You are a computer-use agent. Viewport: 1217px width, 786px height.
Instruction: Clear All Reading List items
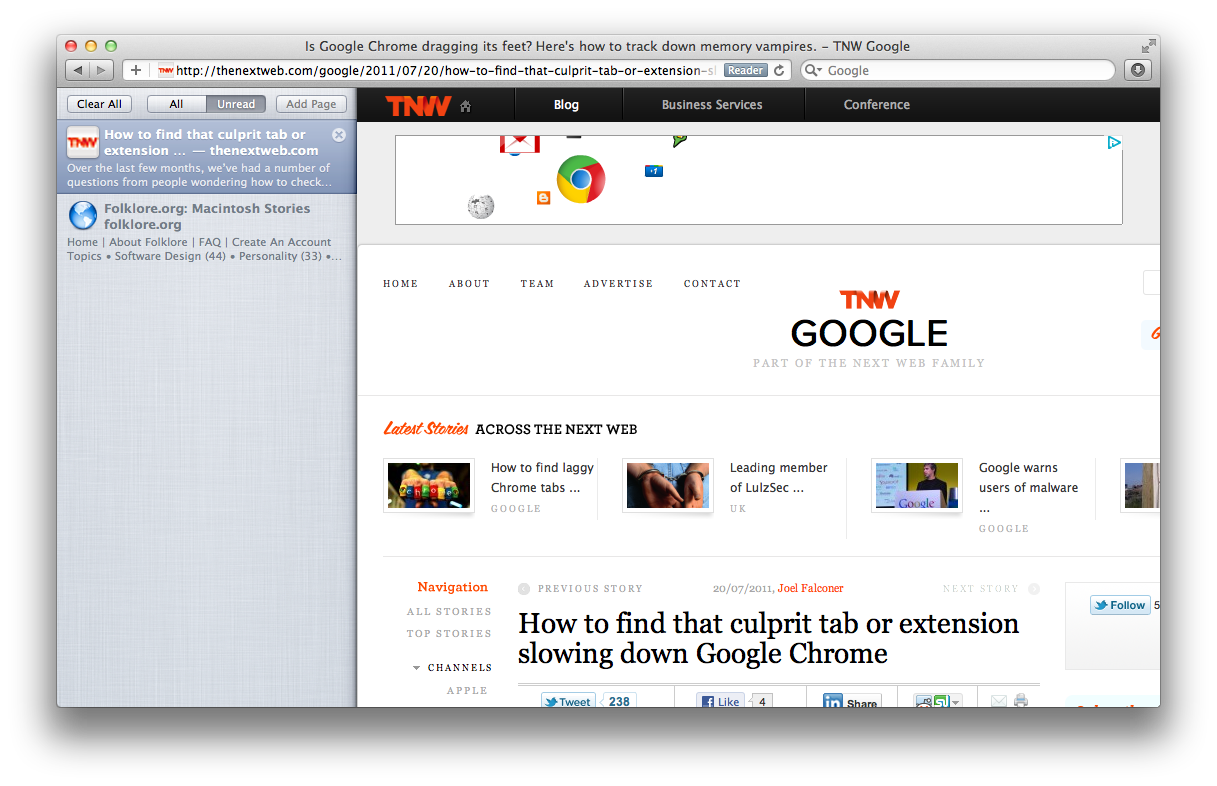99,104
